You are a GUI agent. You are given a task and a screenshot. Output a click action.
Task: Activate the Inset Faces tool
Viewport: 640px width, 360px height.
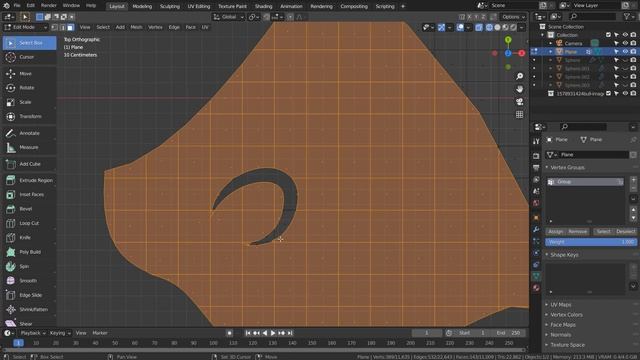(x=29, y=195)
